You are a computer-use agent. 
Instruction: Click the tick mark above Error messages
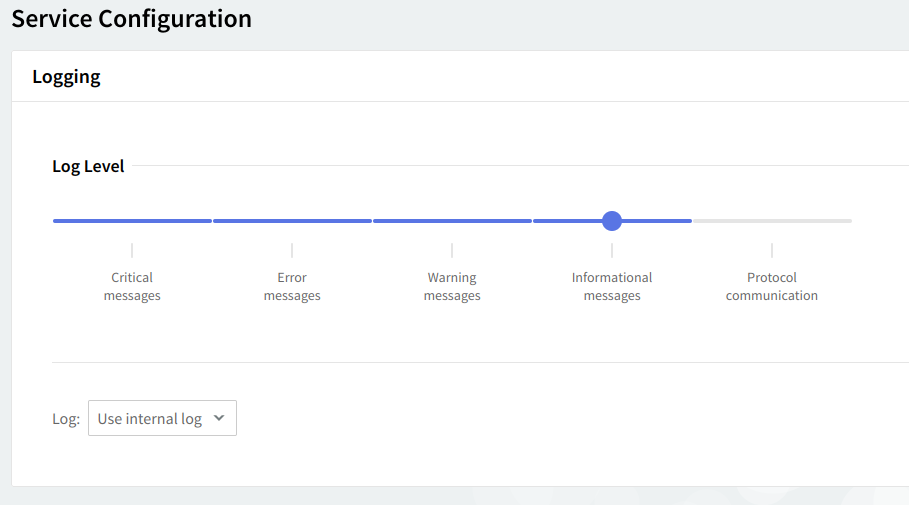coord(292,250)
